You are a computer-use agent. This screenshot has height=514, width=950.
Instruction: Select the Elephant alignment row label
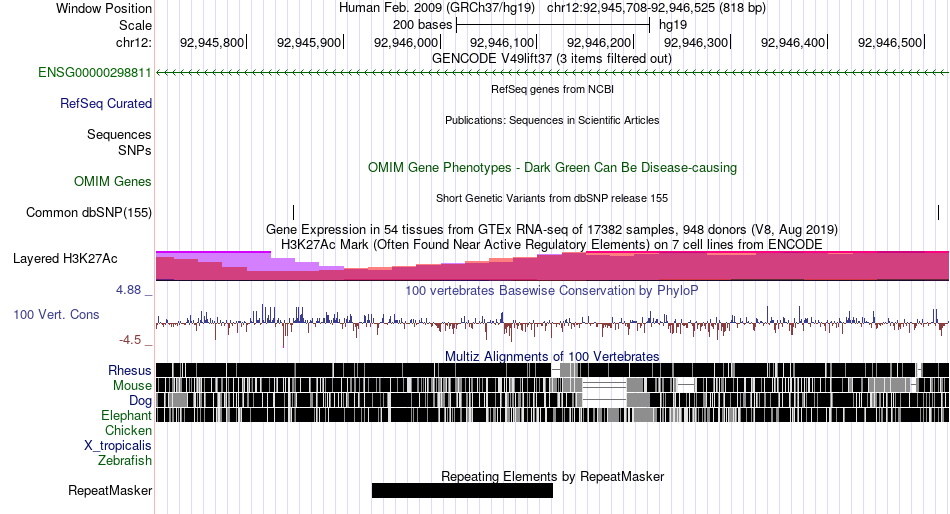[x=126, y=415]
